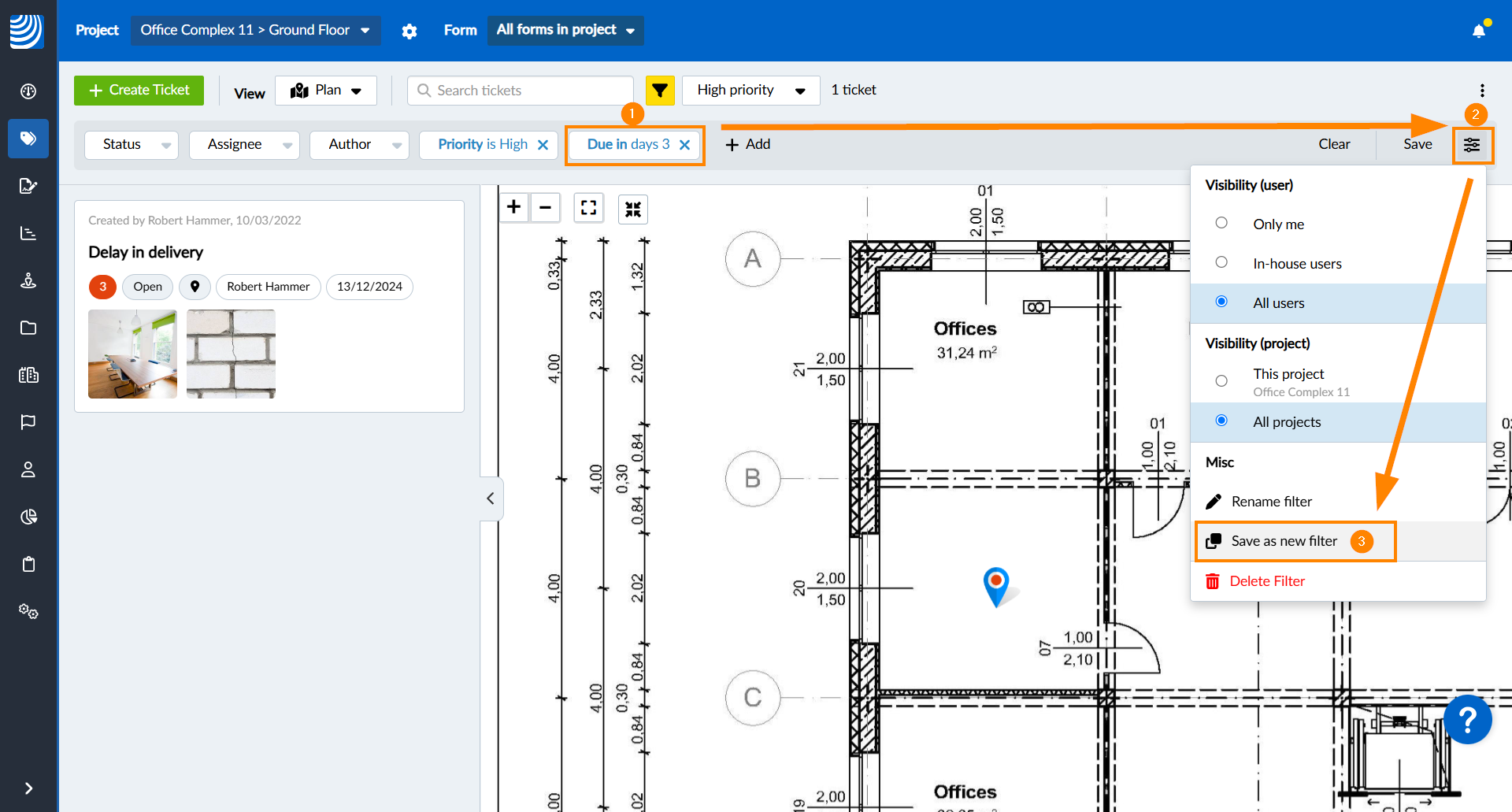Image resolution: width=1512 pixels, height=812 pixels.
Task: Zoom in on the floor plan
Action: point(513,208)
